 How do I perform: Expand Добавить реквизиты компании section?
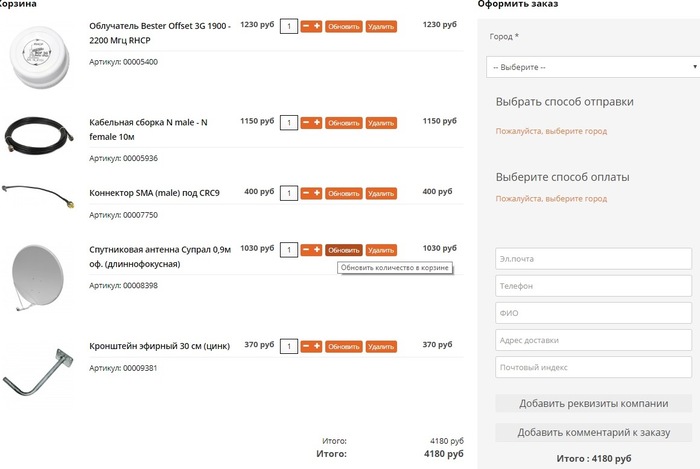click(594, 404)
